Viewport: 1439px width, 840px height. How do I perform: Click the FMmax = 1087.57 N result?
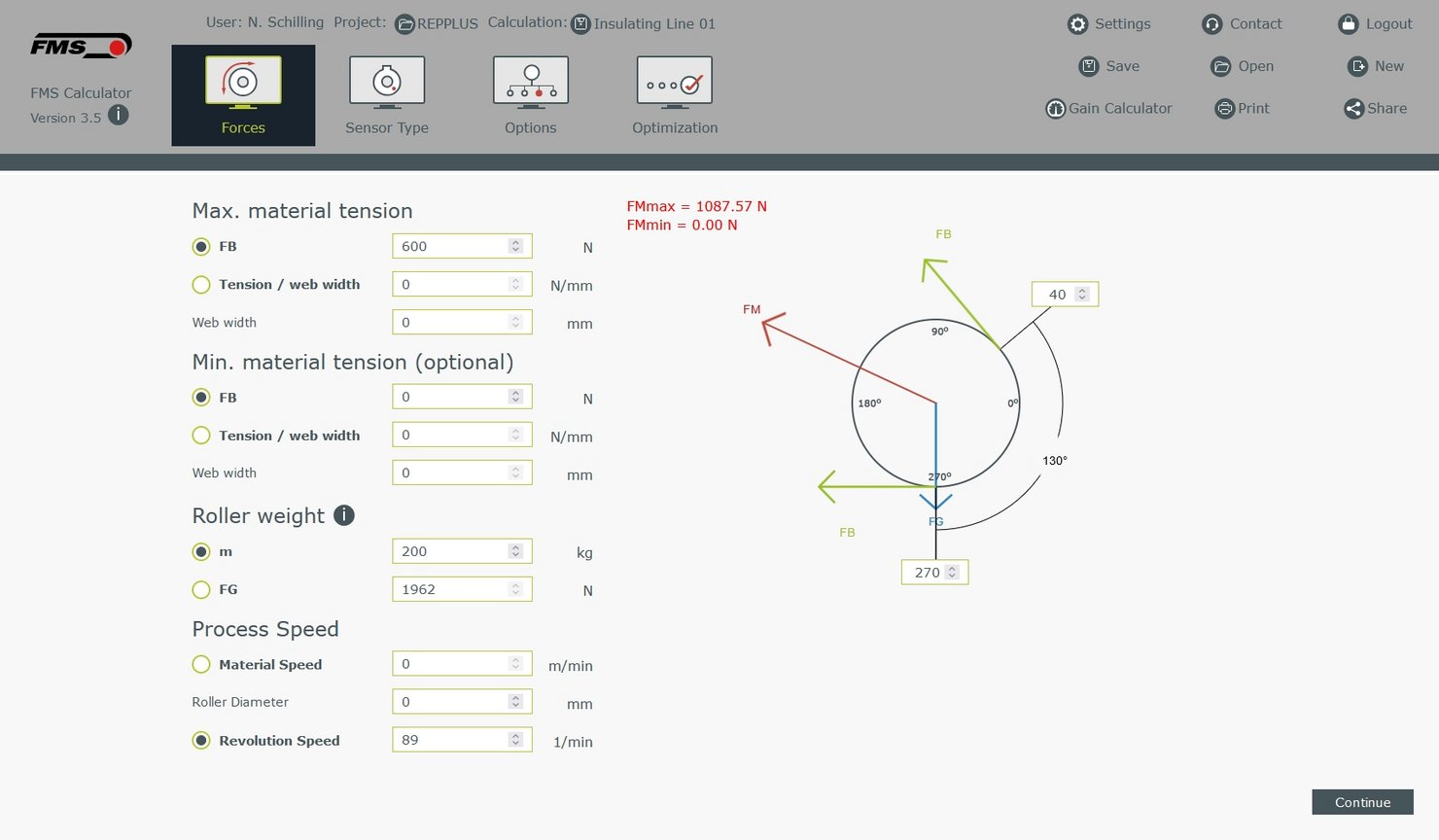pos(697,206)
